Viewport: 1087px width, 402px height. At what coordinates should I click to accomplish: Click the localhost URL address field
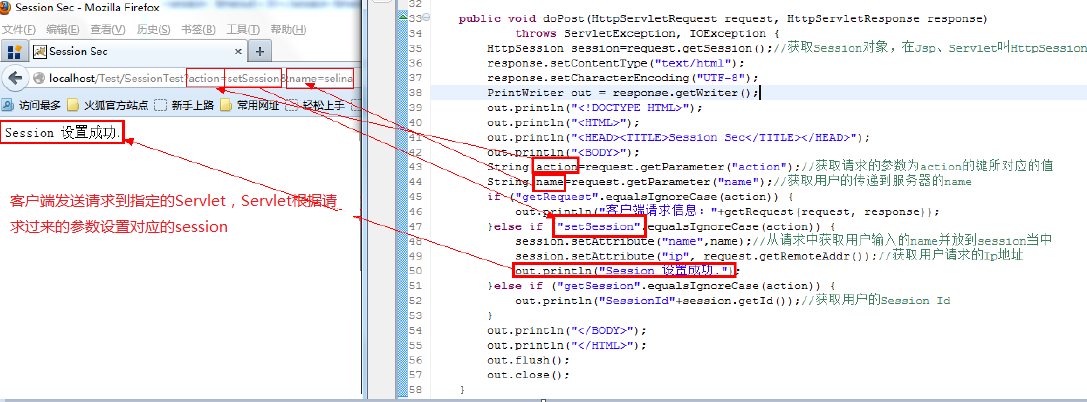pyautogui.click(x=194, y=78)
